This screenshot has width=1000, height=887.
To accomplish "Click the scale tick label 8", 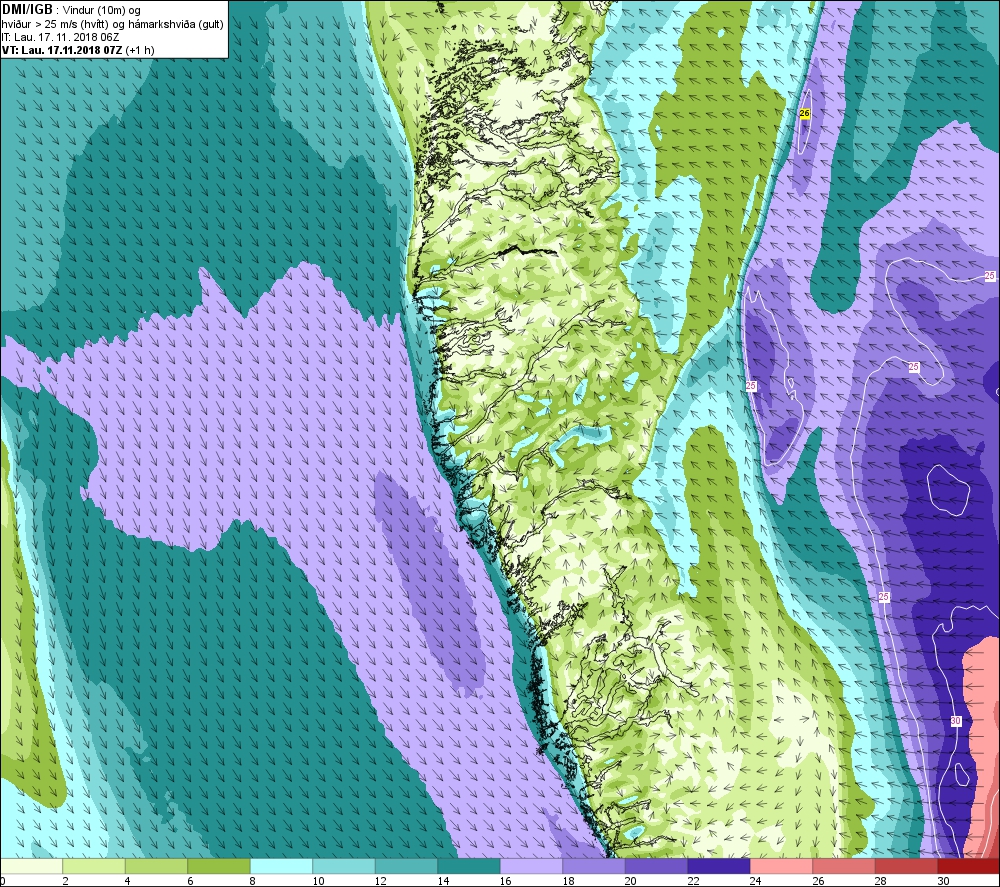I will pyautogui.click(x=253, y=881).
